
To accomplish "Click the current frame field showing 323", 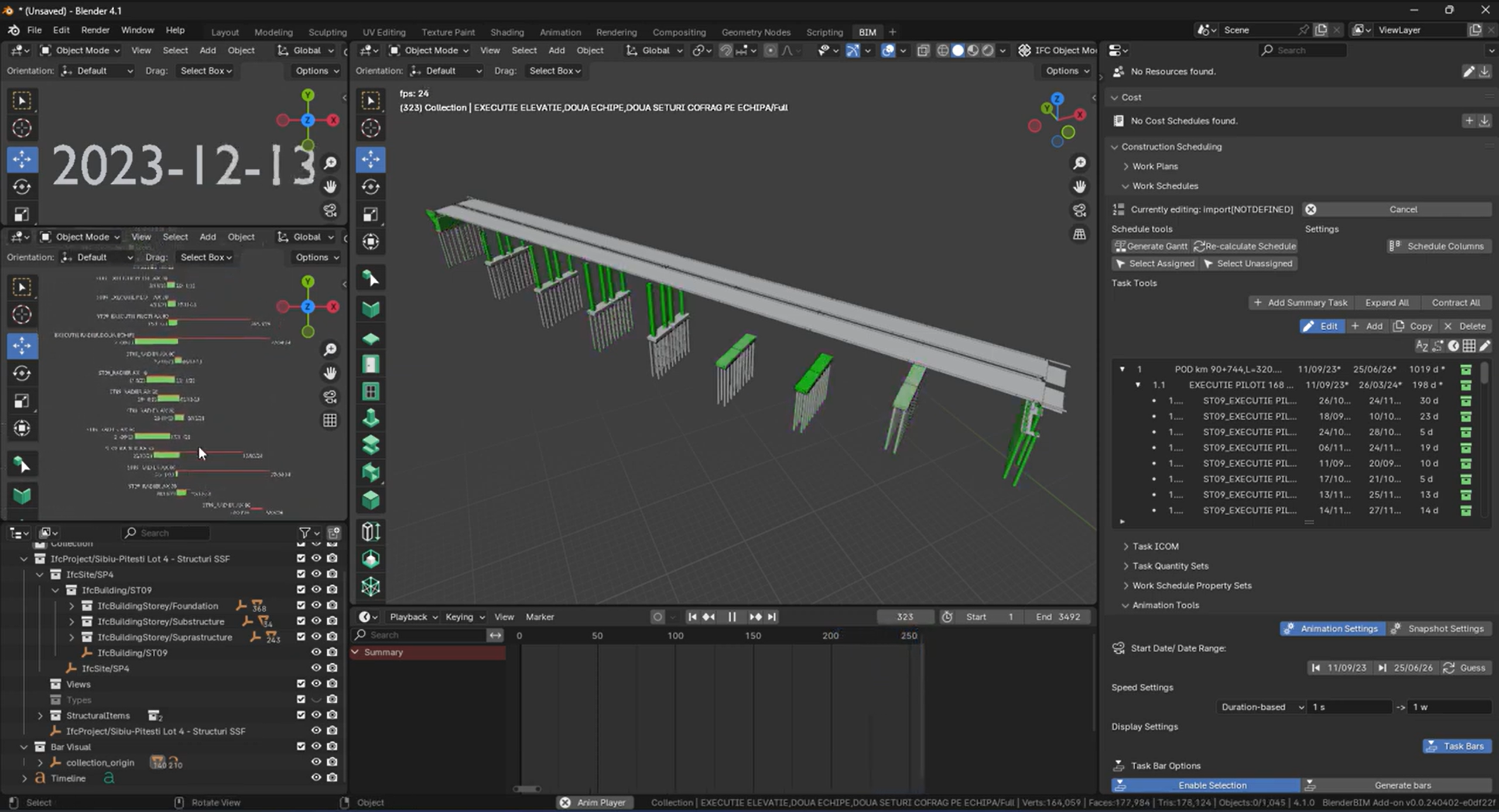I will tap(904, 617).
